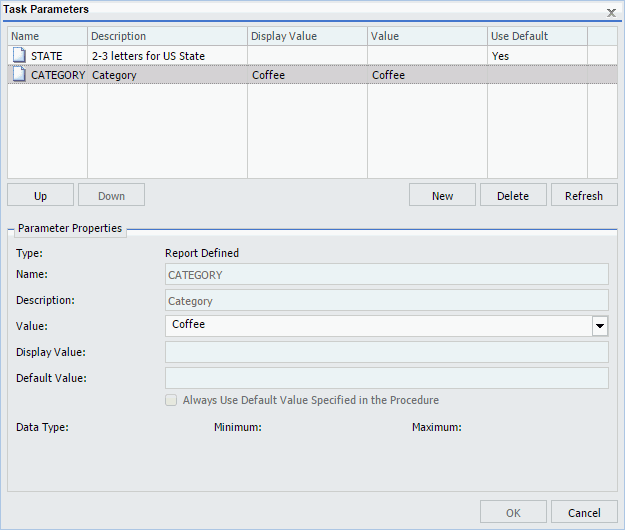Click the CATEGORY parameter document icon
The width and height of the screenshot is (625, 530).
(18, 75)
